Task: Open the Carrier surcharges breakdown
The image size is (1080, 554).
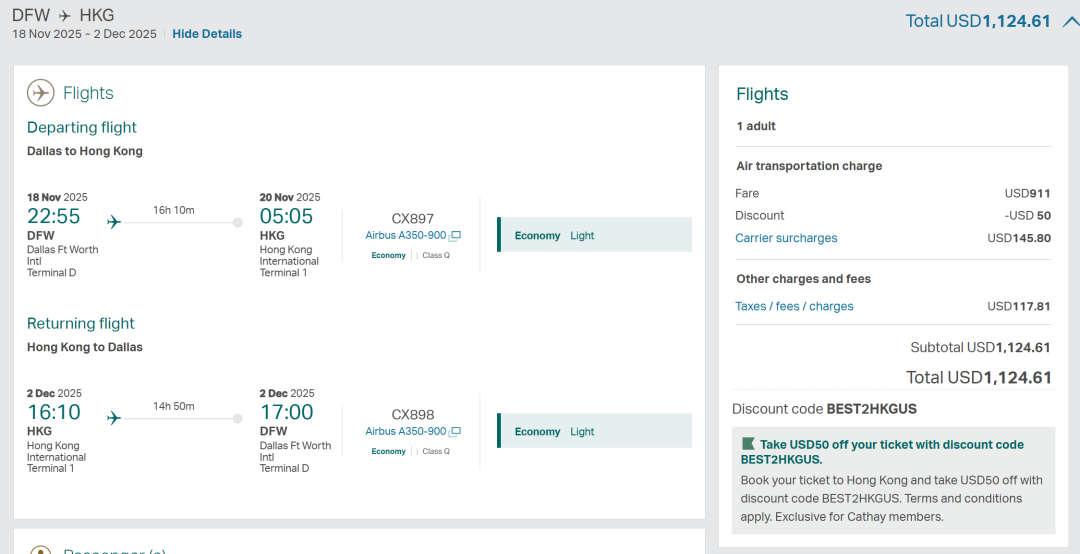Action: 786,238
